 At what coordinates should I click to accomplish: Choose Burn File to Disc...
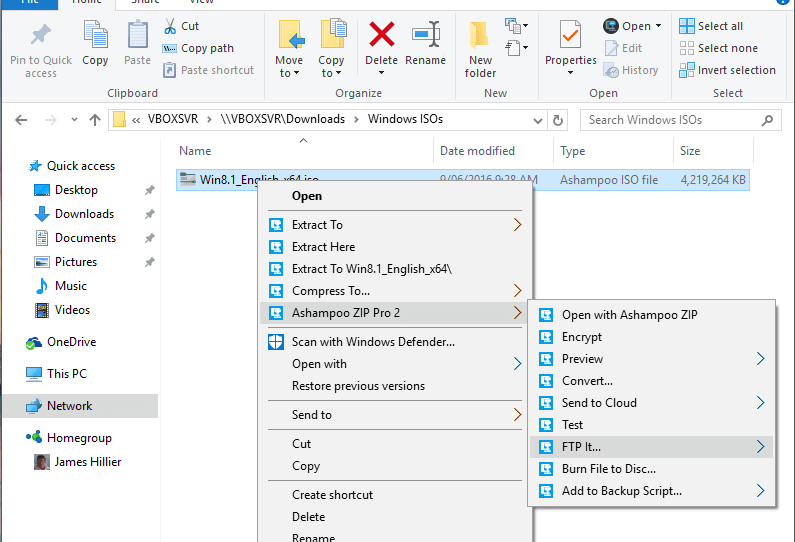[652, 469]
